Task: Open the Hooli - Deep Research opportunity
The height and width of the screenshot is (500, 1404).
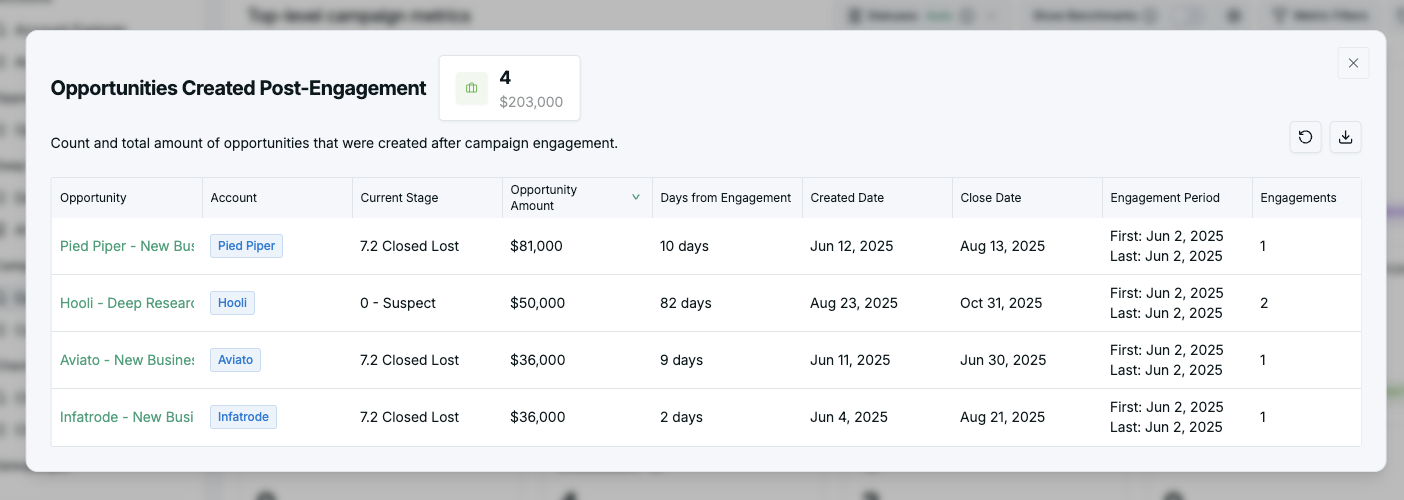Action: click(127, 303)
